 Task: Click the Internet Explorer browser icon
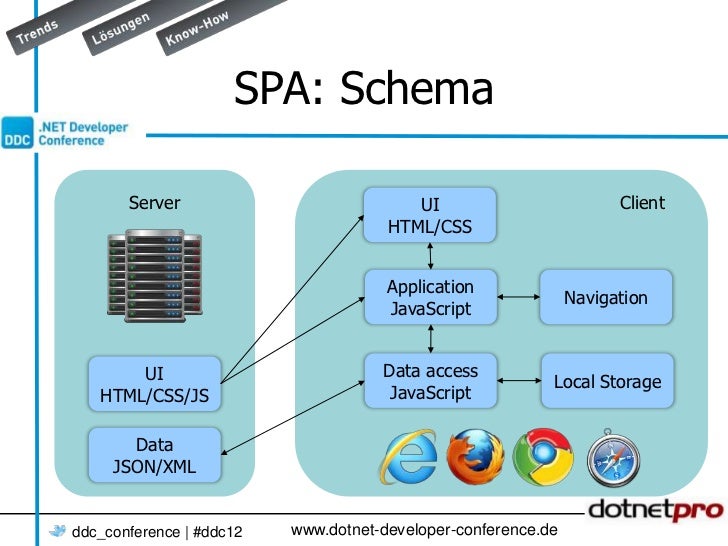(x=409, y=457)
